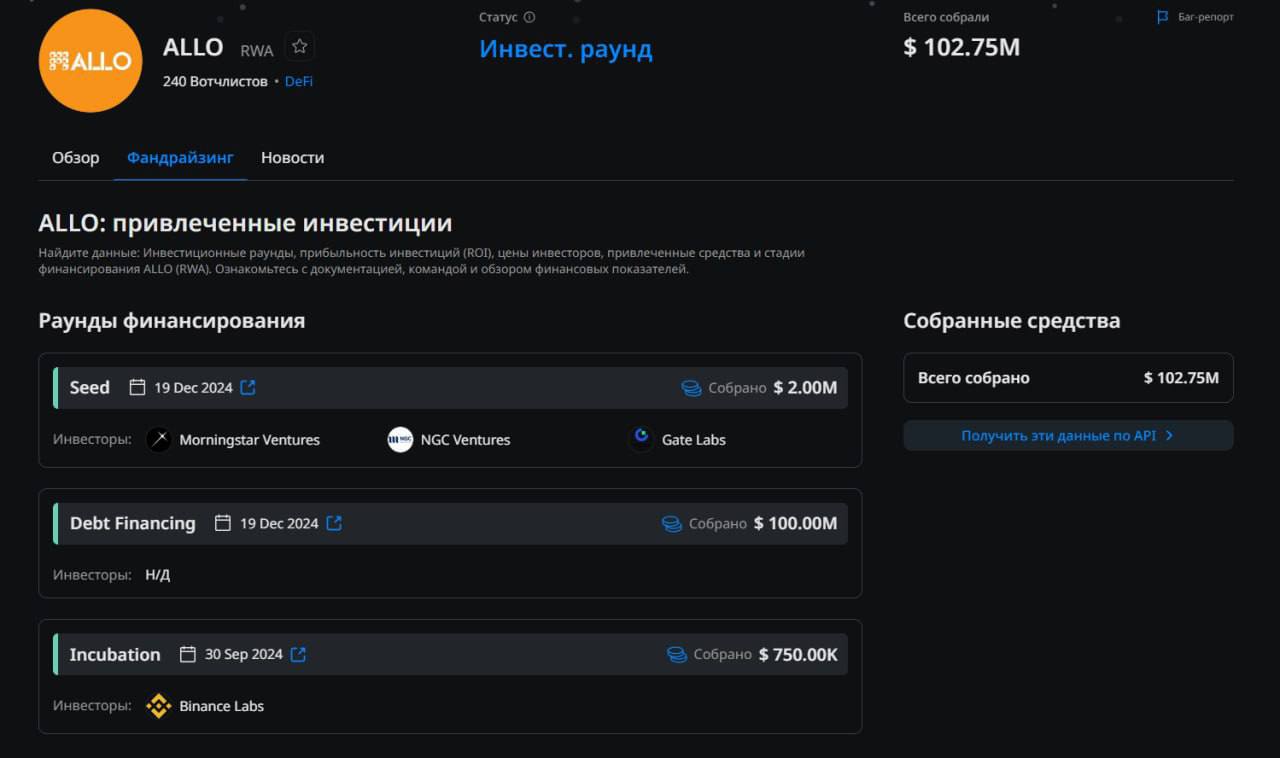Click the orange ALLO project logo
Image resolution: width=1280 pixels, height=758 pixels.
point(90,60)
